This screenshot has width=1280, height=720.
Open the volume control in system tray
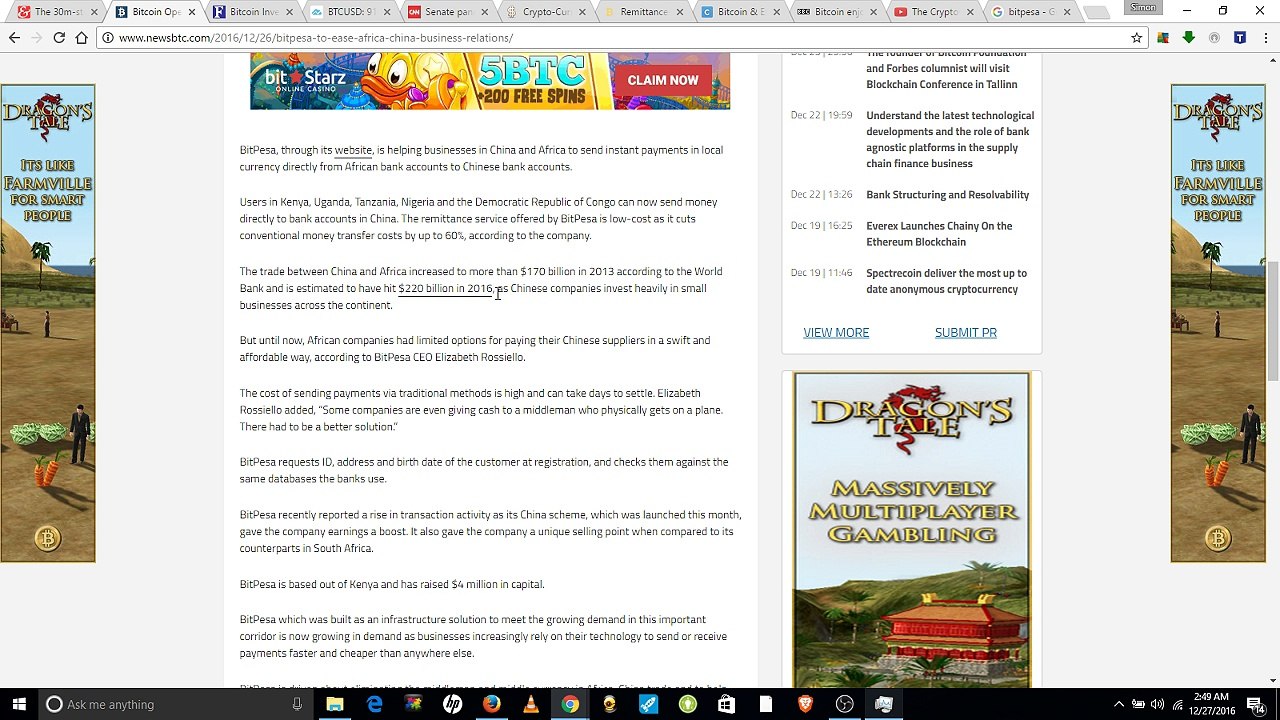coord(1157,704)
